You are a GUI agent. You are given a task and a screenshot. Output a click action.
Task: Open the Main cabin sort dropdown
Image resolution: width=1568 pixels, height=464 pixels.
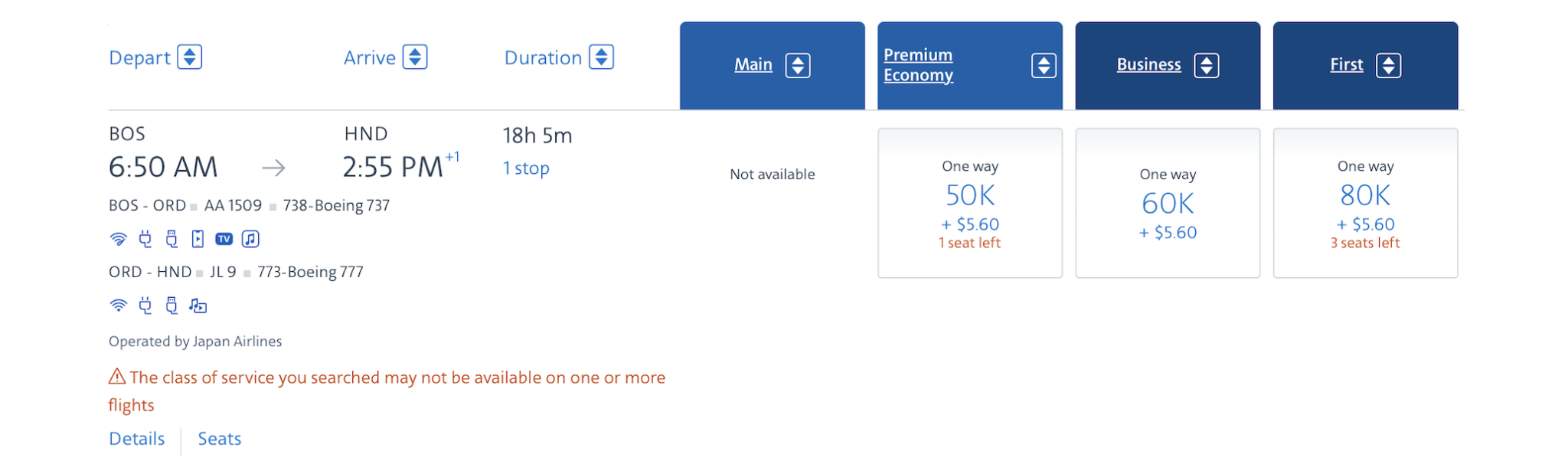pos(799,65)
